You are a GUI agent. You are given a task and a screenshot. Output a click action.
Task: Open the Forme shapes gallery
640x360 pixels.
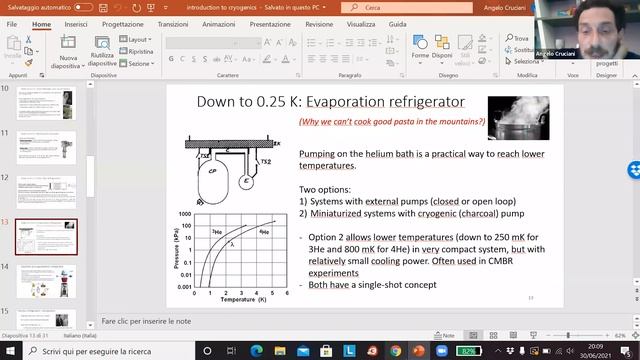420,49
